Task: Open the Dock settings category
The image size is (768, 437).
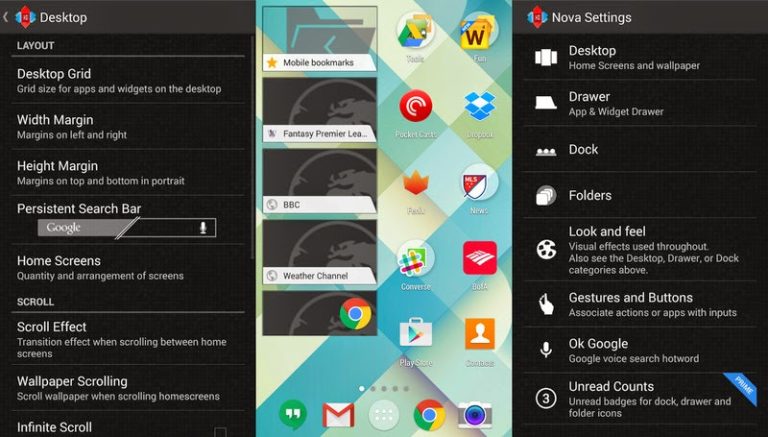Action: (640, 149)
